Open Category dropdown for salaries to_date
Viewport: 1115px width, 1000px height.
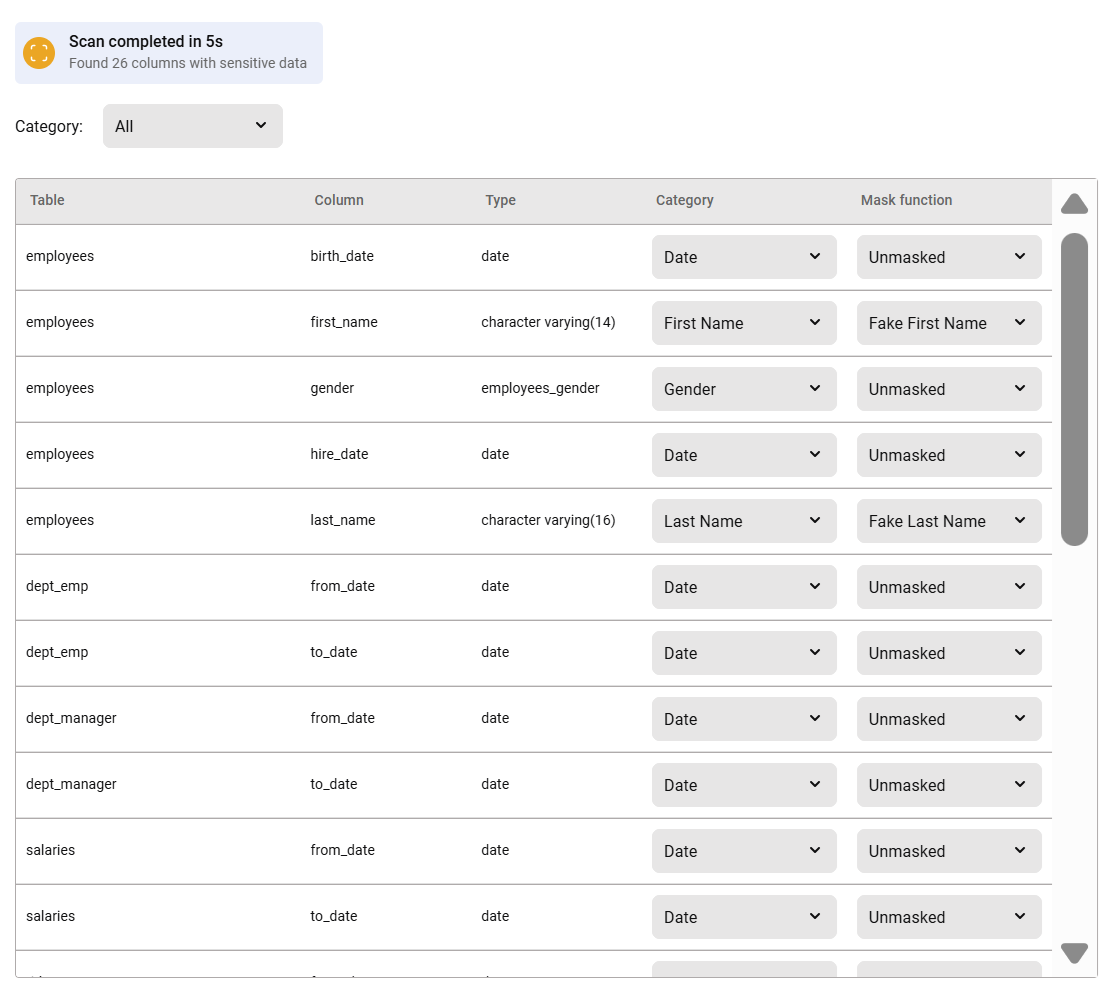[x=743, y=917]
